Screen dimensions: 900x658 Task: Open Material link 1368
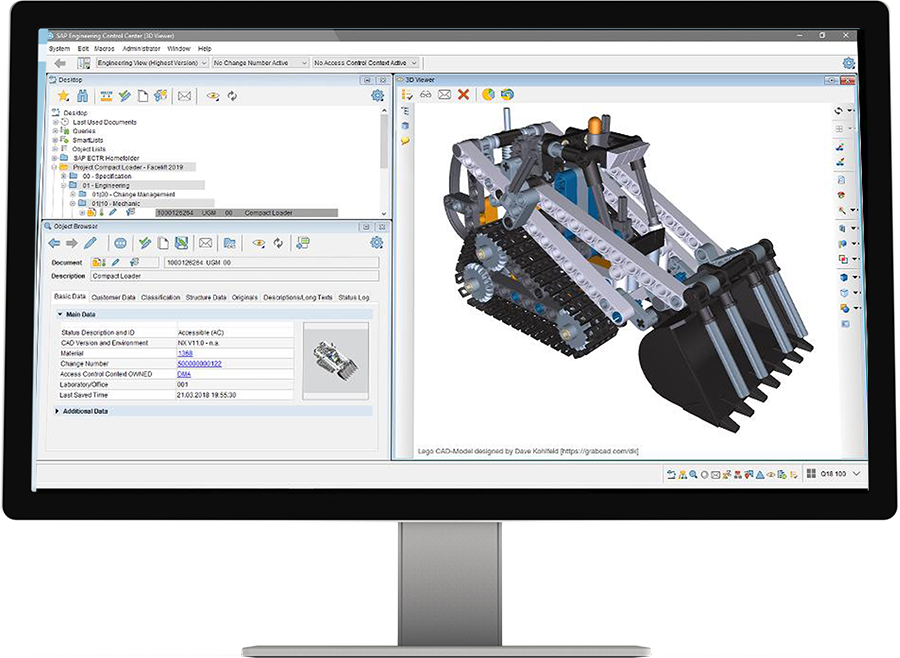(185, 354)
